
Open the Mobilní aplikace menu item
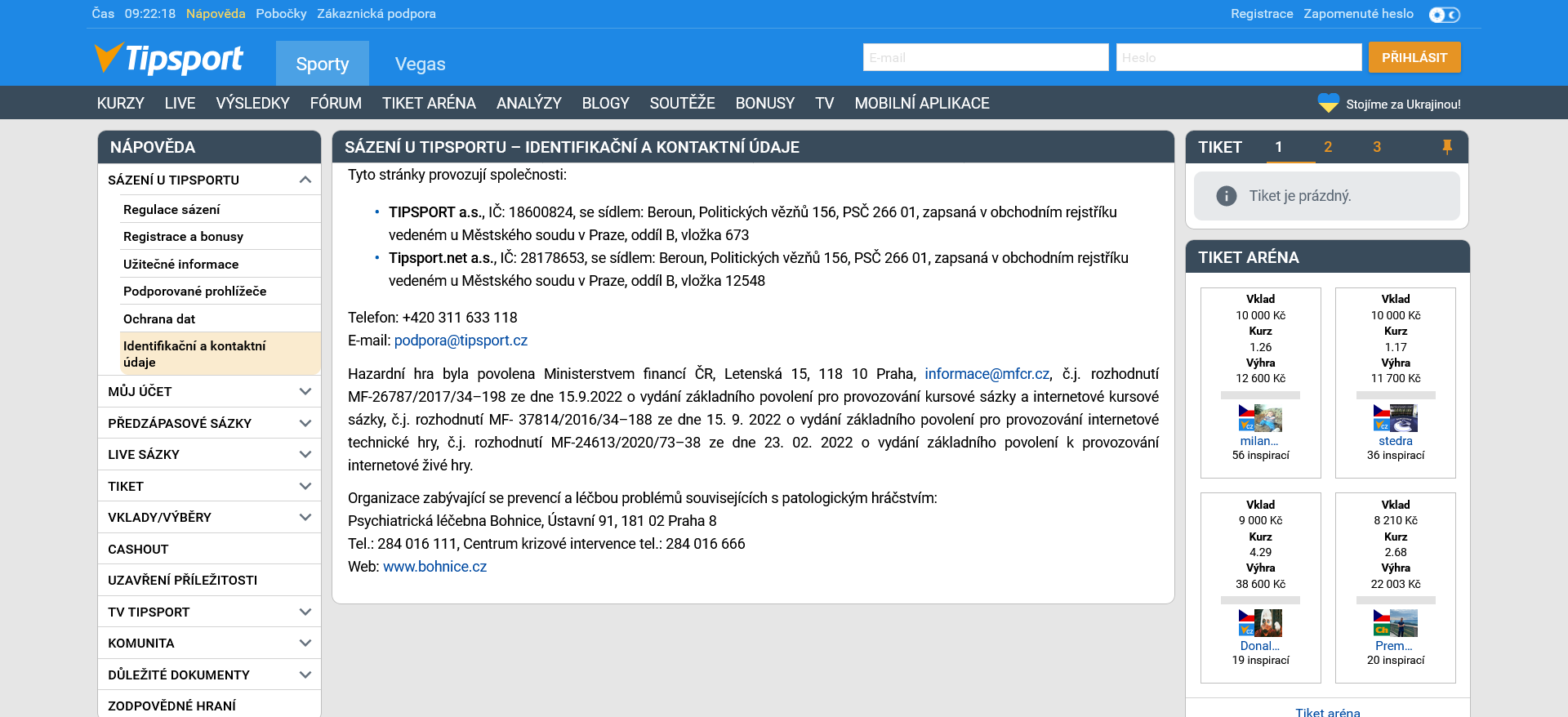click(x=922, y=103)
